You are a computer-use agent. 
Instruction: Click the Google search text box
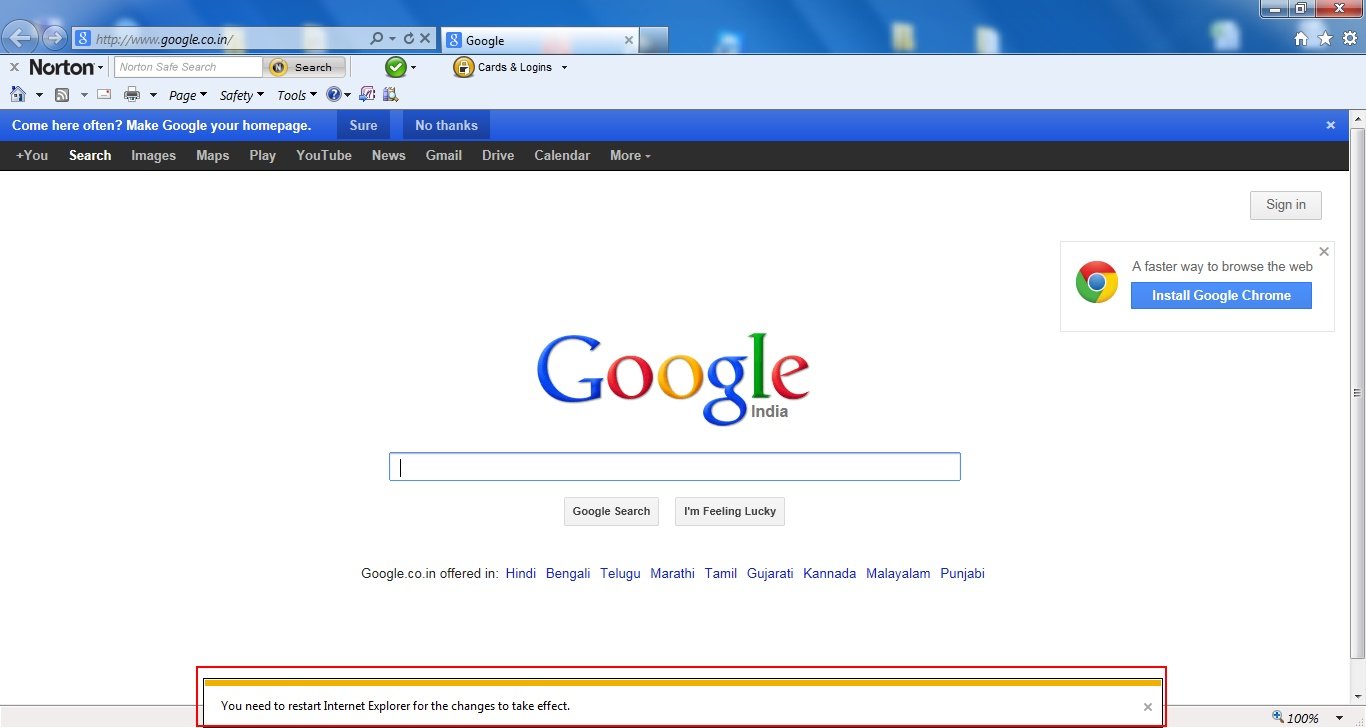675,467
